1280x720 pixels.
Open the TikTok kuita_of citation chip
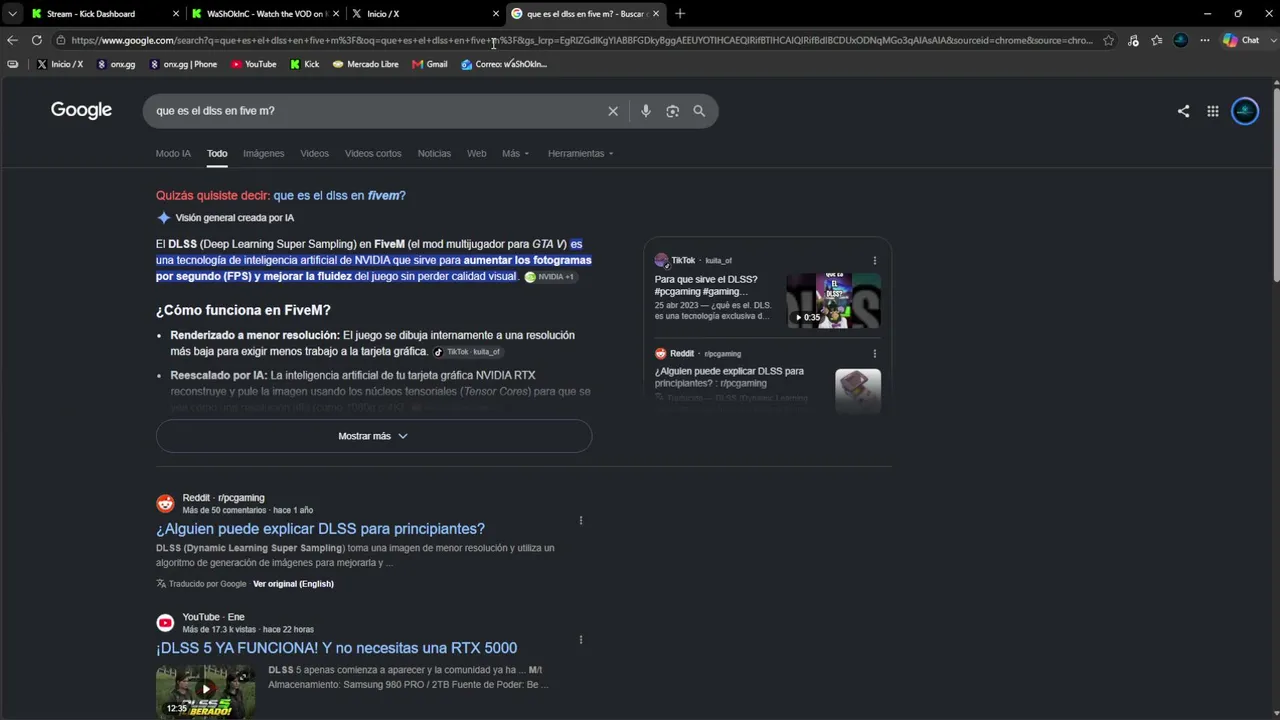coord(468,352)
